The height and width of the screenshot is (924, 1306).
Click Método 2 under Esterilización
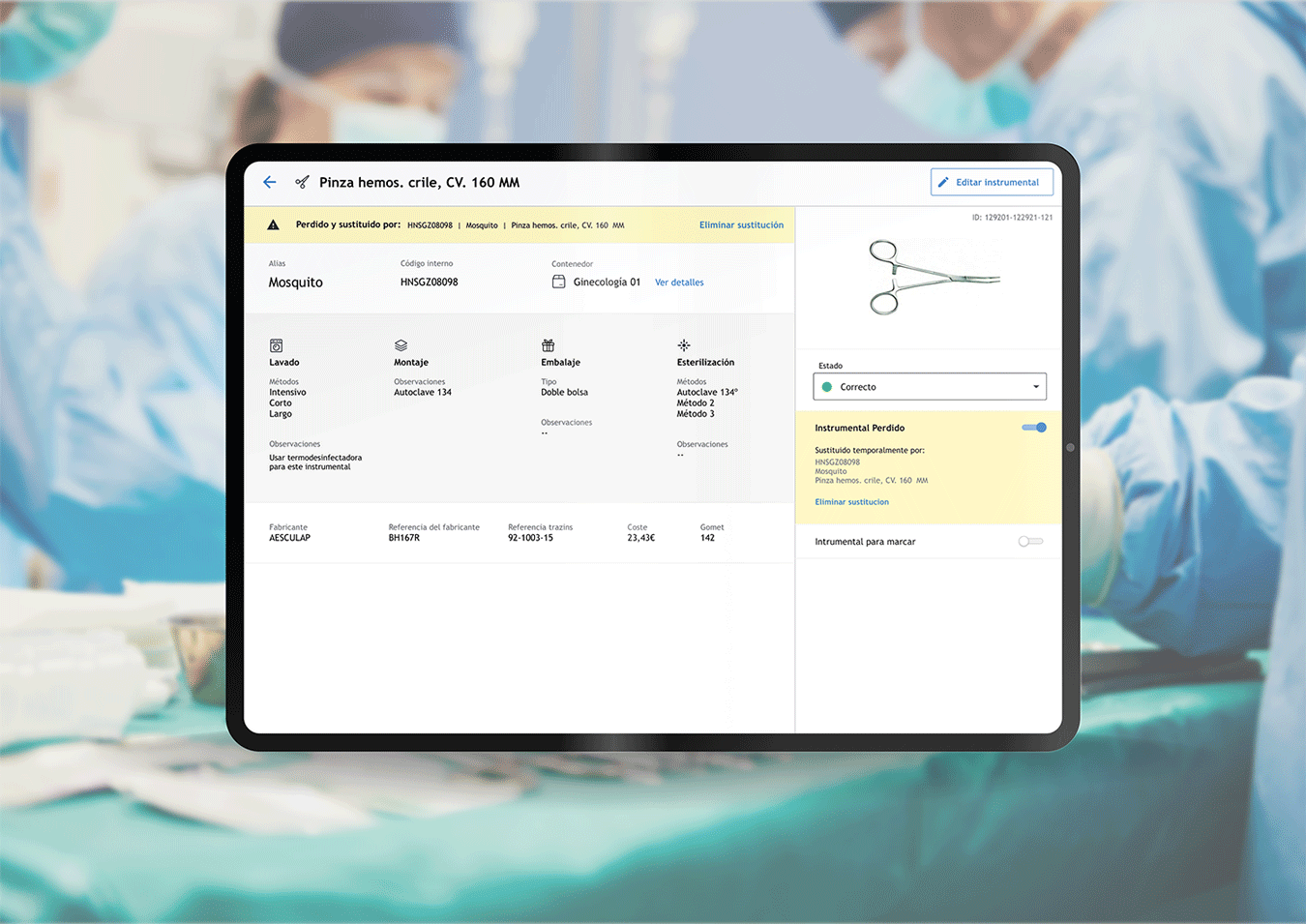(x=696, y=403)
